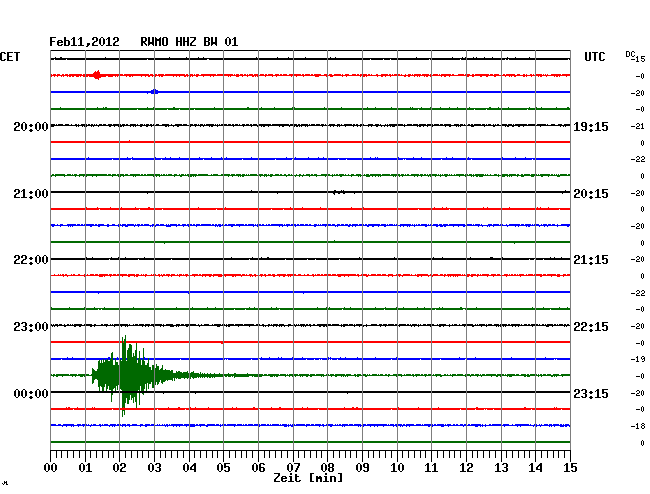Image resolution: width=650 pixels, height=494 pixels.
Task: Click the small blue burst on the blue trace
Action: [x=154, y=92]
